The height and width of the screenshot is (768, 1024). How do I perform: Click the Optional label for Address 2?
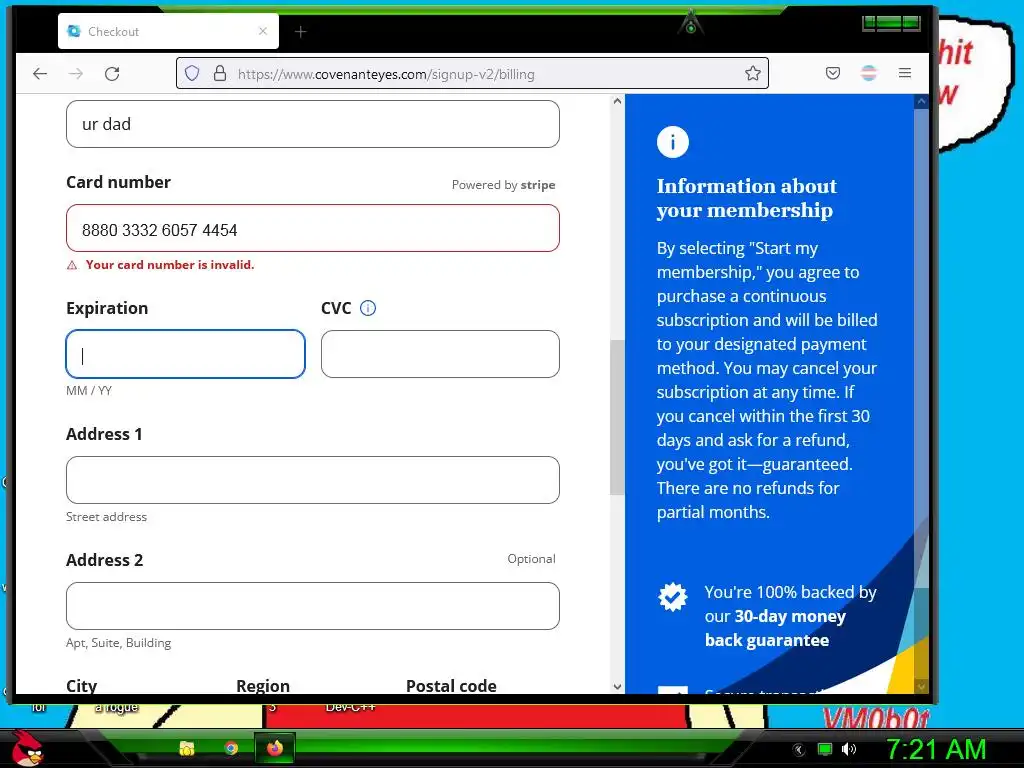tap(532, 559)
